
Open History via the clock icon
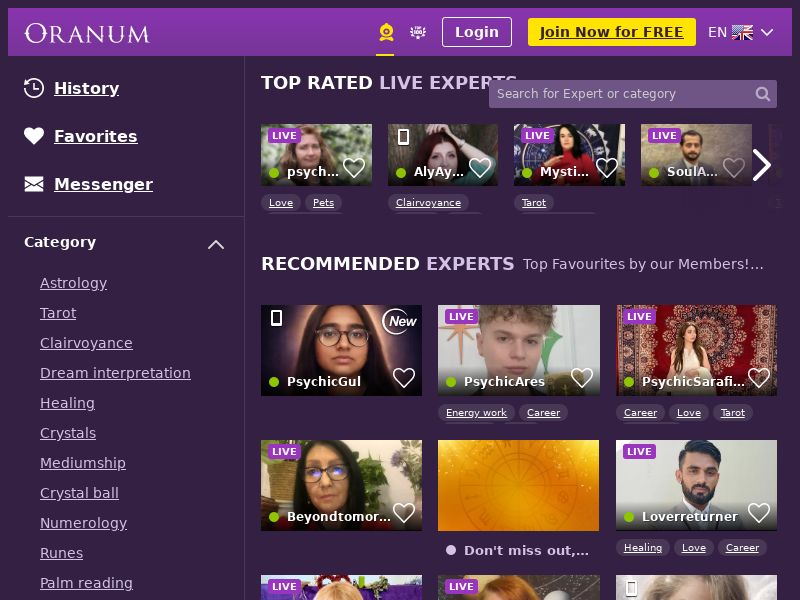click(x=34, y=88)
